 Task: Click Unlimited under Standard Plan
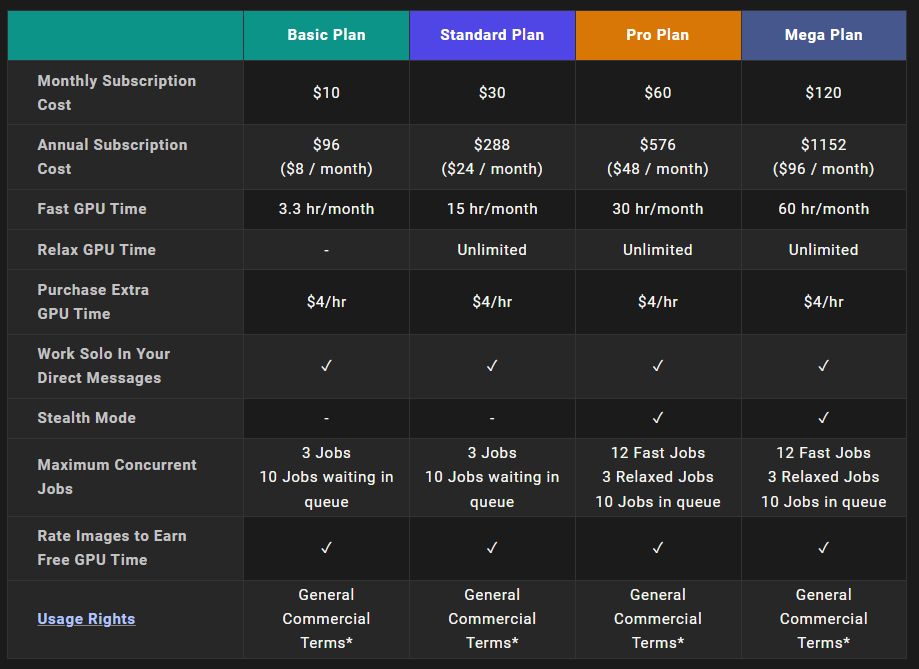click(x=492, y=250)
